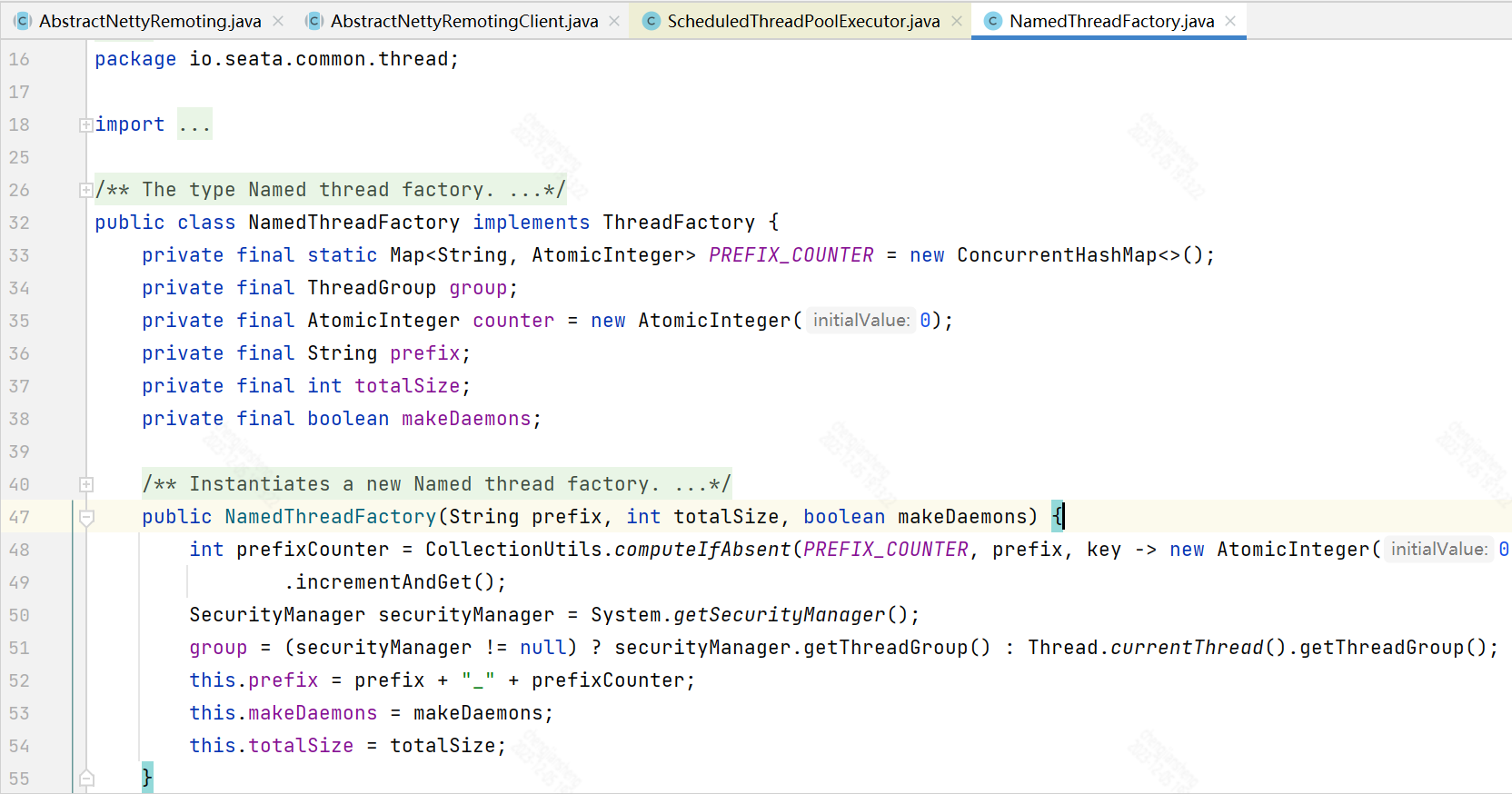This screenshot has height=794, width=1512.
Task: Click the totalSize field on line 37
Action: (x=407, y=386)
